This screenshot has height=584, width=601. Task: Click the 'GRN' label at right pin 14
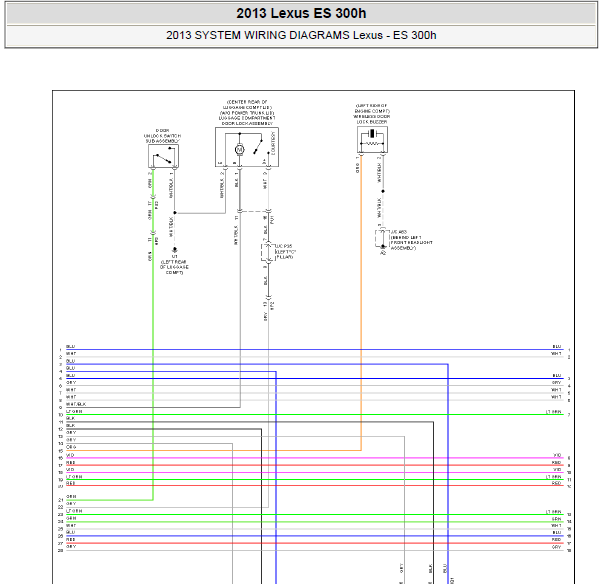pos(557,519)
